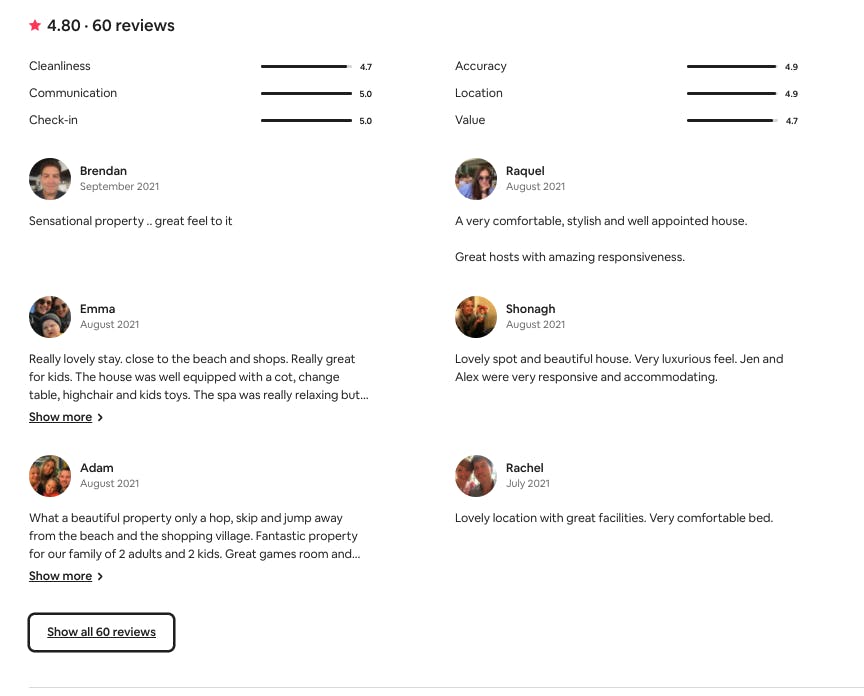The width and height of the screenshot is (864, 696).
Task: Click the reviewer name Brendan
Action: tap(103, 171)
